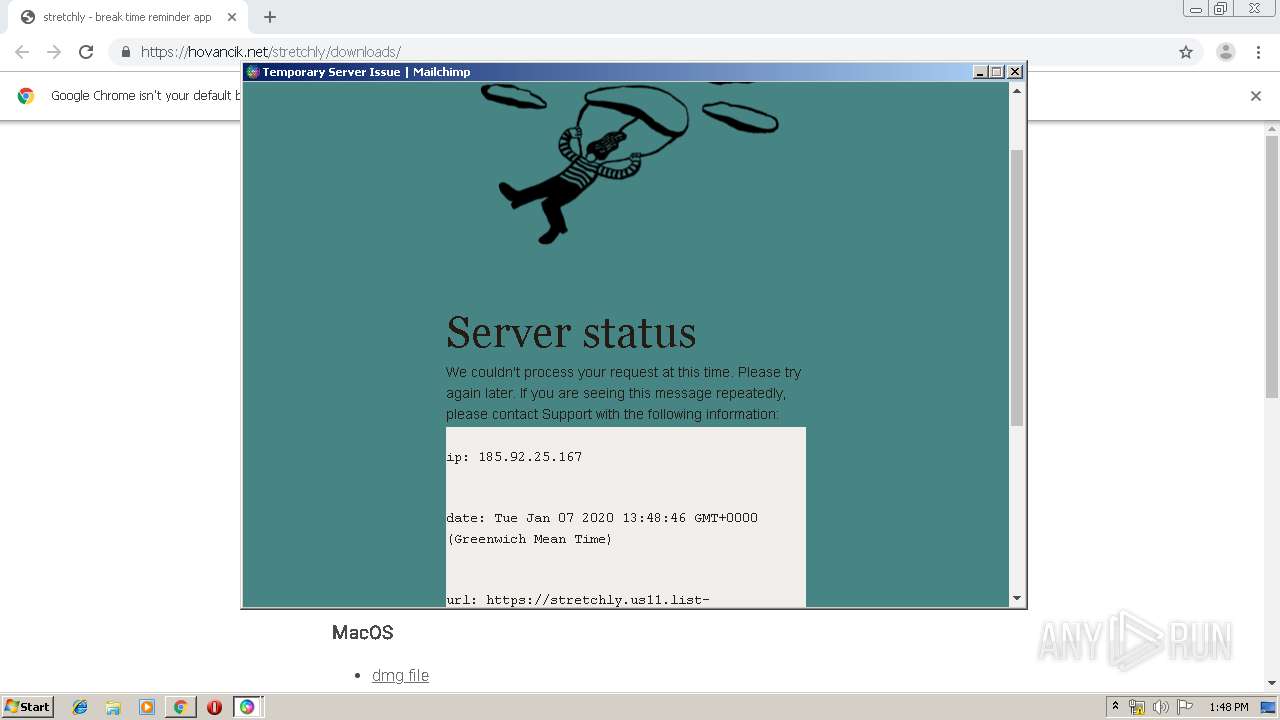Click the main page scrollbar thumb
Viewport: 1280px width, 720px height.
click(x=1272, y=265)
